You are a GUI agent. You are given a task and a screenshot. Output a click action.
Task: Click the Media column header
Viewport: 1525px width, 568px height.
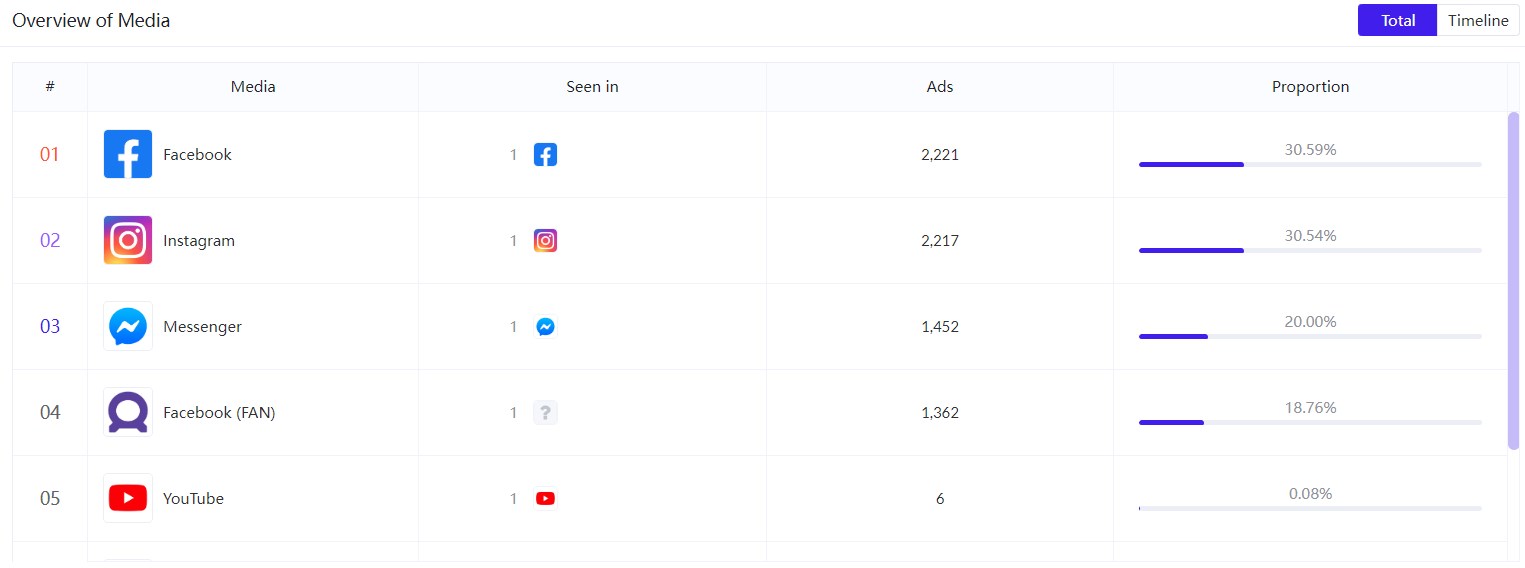tap(253, 87)
